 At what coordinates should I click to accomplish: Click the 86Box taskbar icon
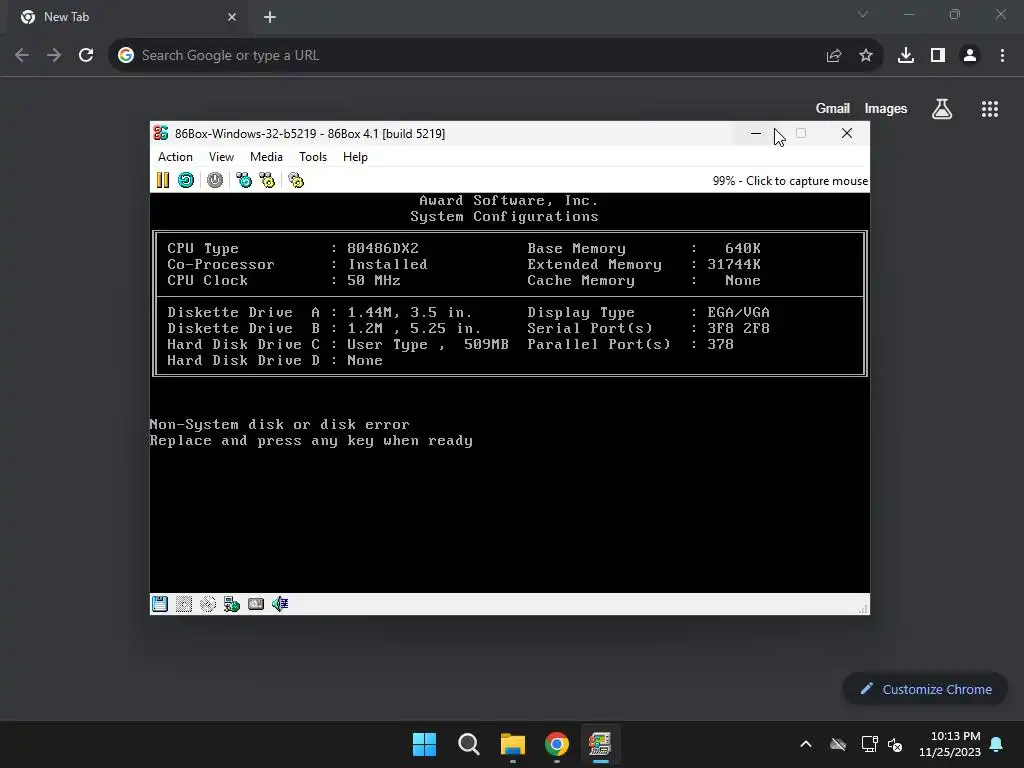point(600,744)
